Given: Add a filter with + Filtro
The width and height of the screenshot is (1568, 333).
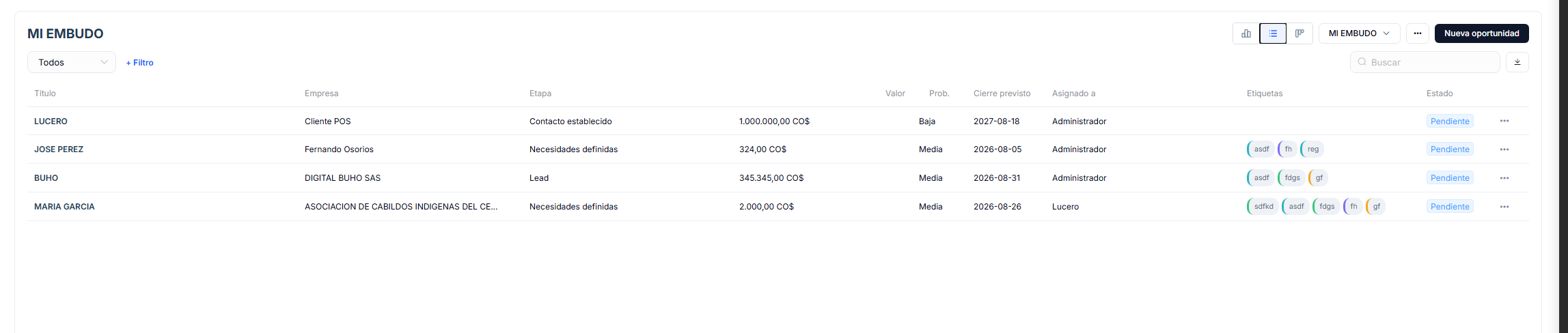Looking at the screenshot, I should [139, 63].
